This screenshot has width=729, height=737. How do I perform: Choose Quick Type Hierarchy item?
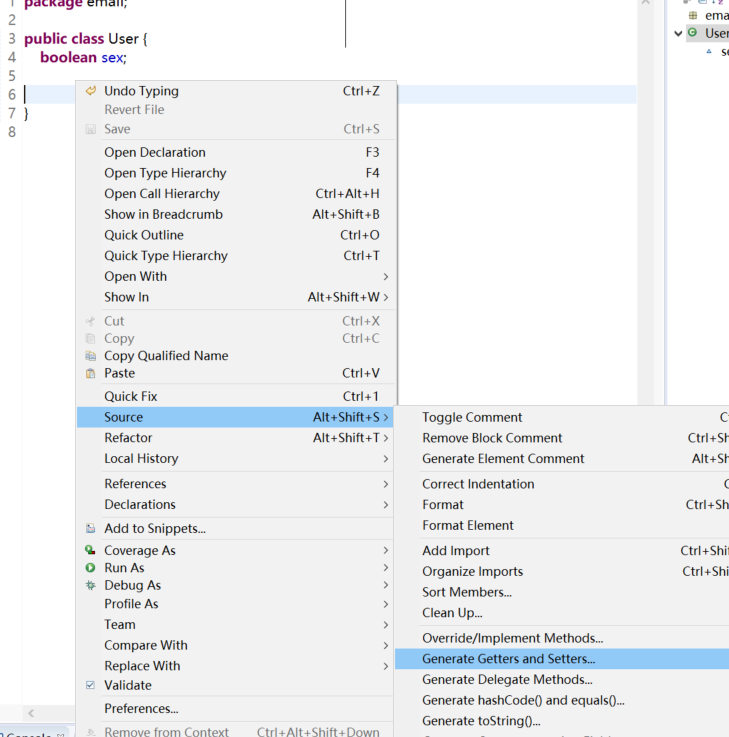(x=235, y=256)
